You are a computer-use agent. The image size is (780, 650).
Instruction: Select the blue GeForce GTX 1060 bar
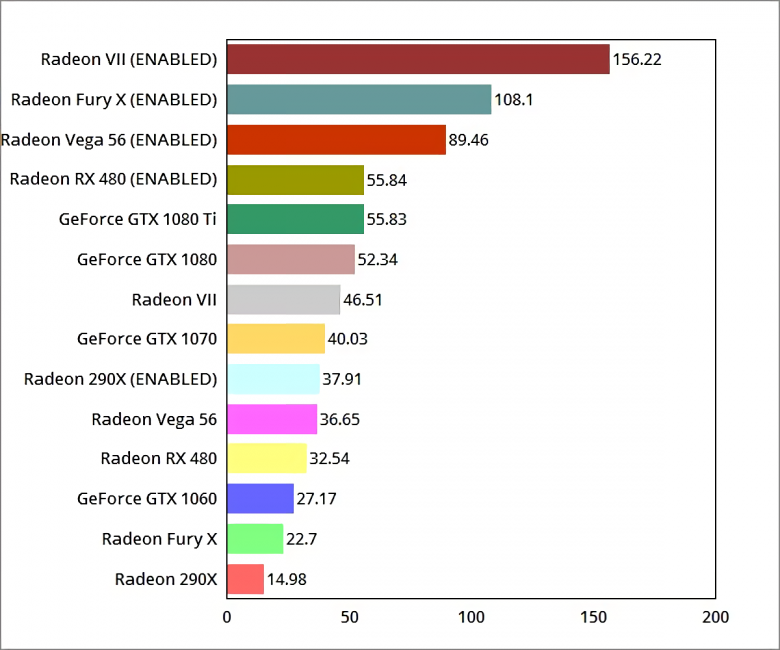pos(260,499)
